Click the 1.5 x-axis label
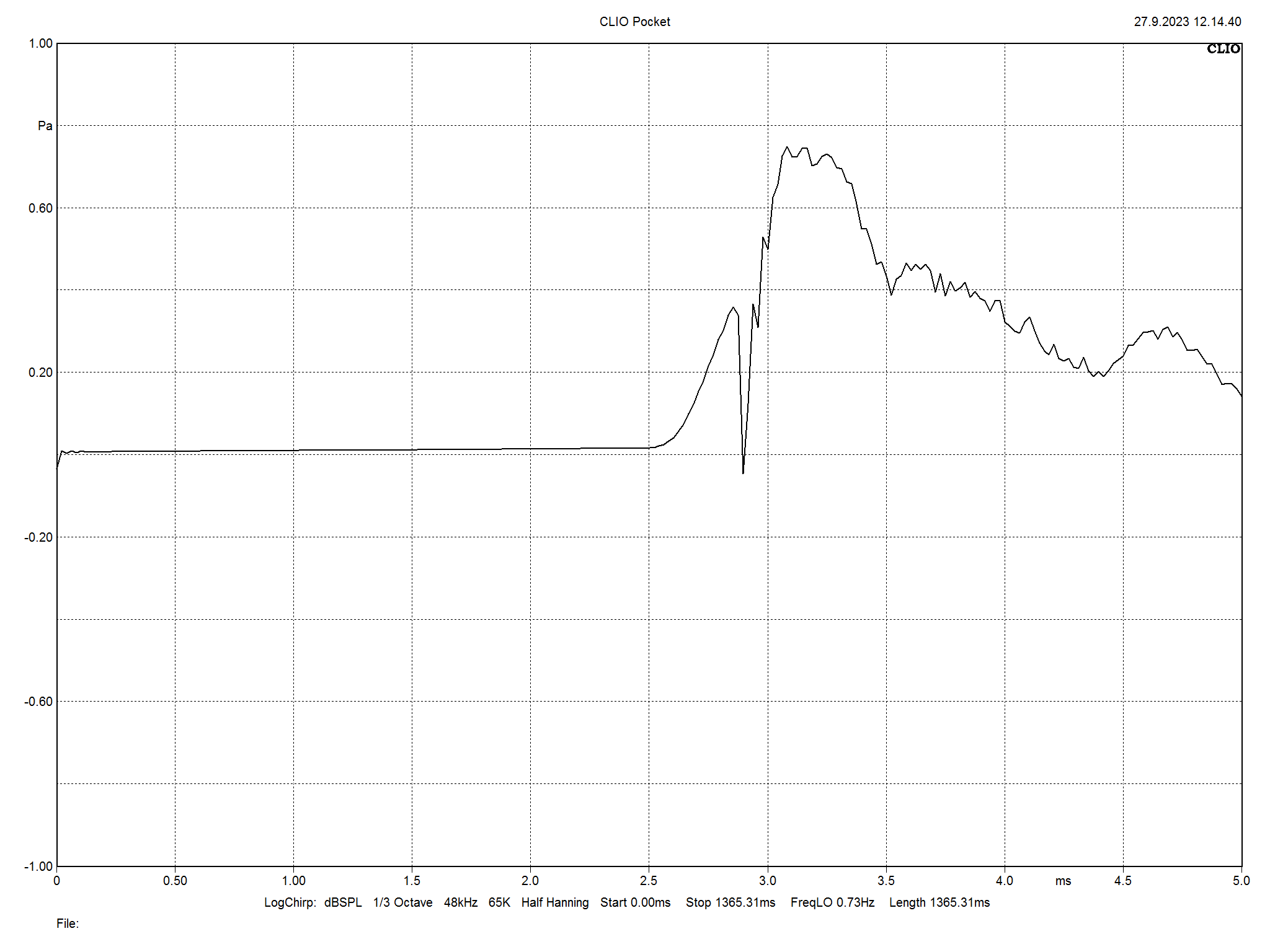The height and width of the screenshot is (952, 1270). point(412,881)
